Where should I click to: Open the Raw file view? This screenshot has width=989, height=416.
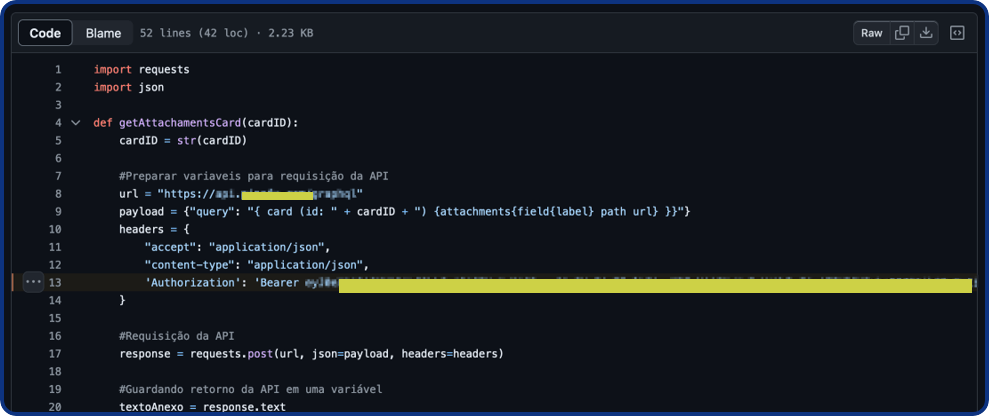pos(872,33)
